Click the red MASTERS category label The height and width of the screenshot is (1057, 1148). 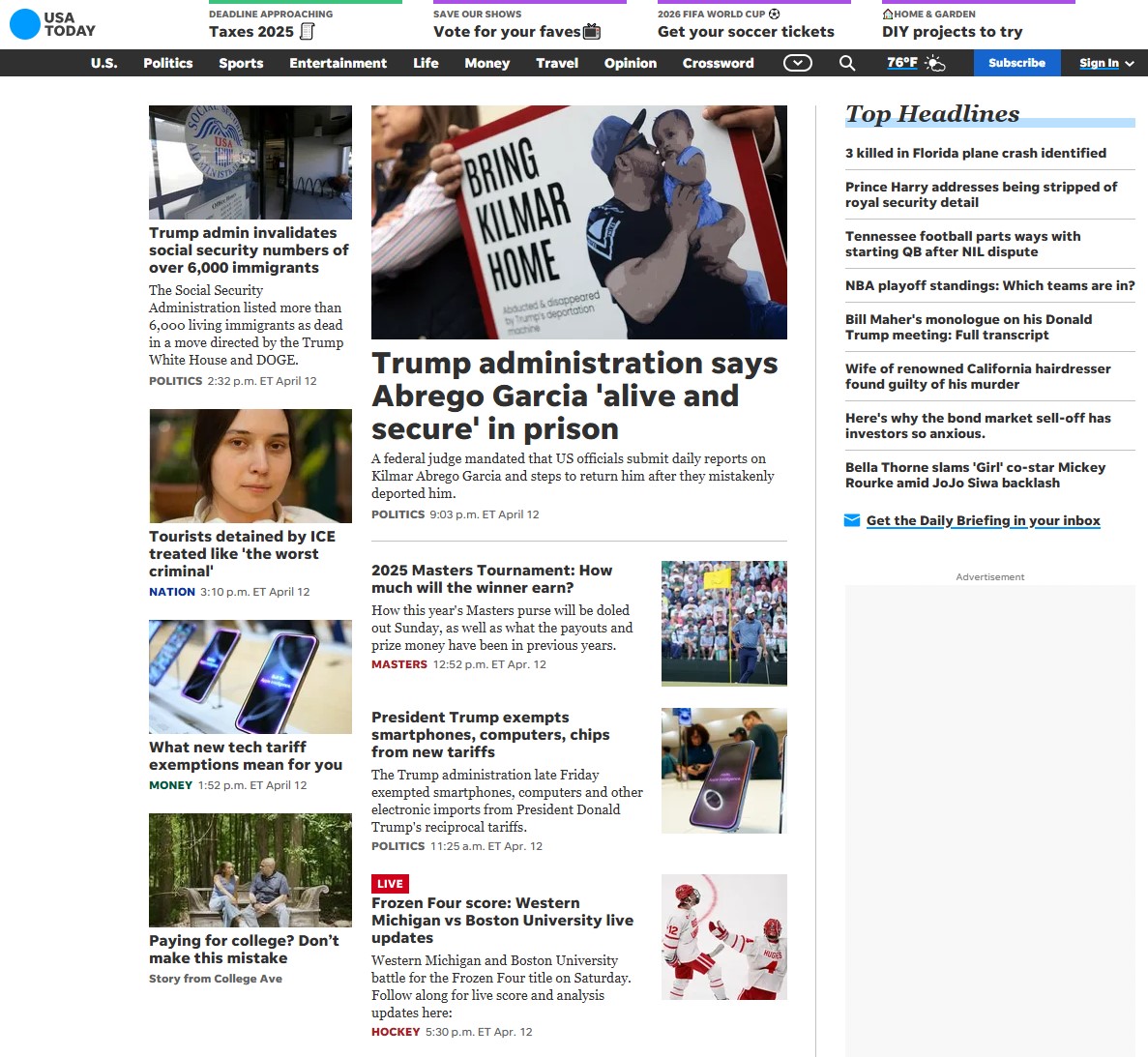[x=399, y=664]
